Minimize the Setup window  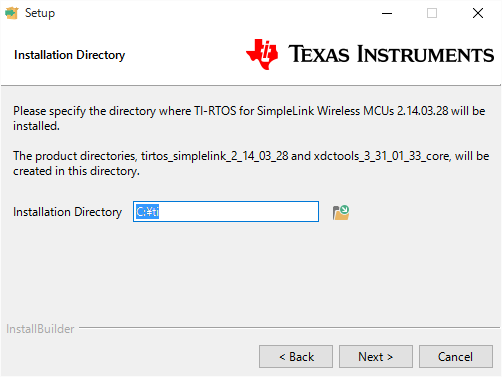point(387,13)
